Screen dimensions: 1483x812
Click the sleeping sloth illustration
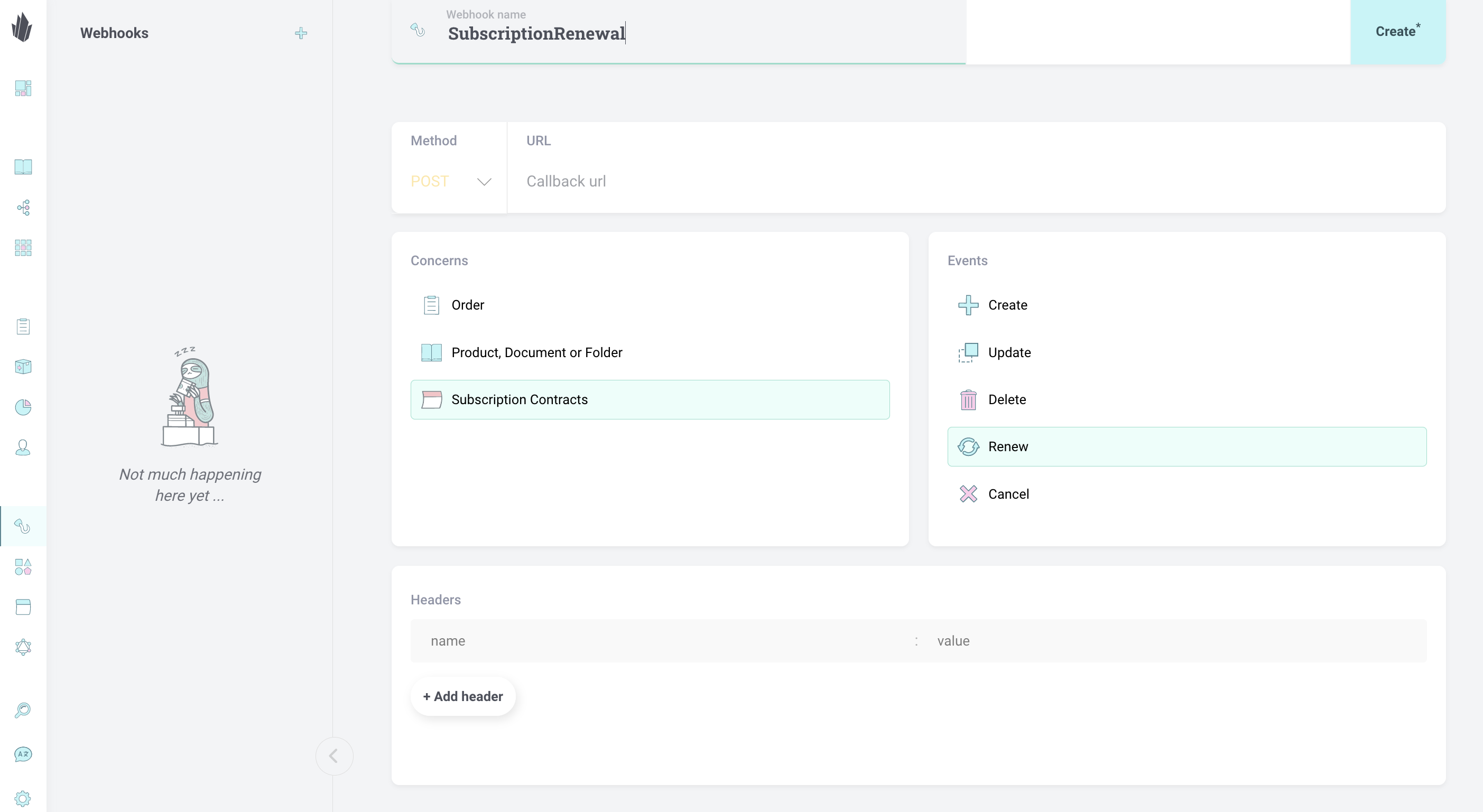(x=189, y=397)
